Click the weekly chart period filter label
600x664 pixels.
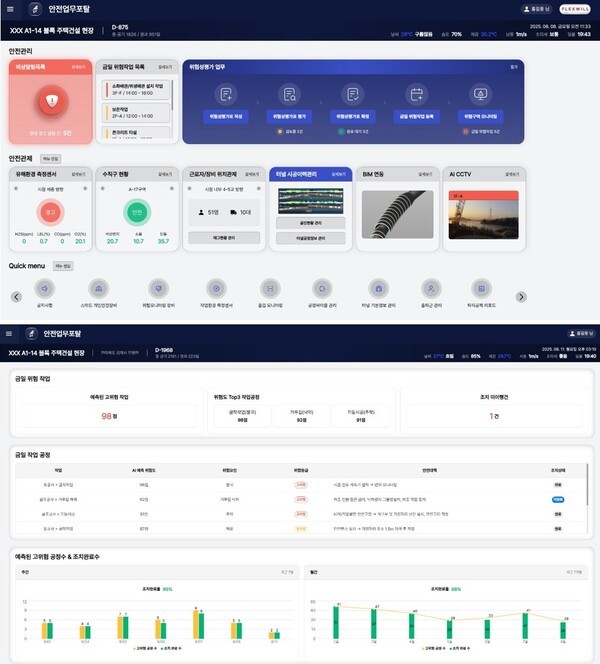(287, 572)
